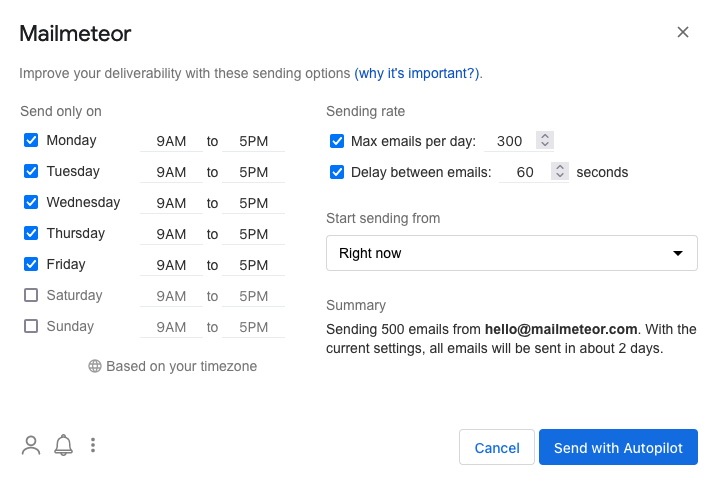Open the Thursday start time 9AM selector

coord(171,234)
